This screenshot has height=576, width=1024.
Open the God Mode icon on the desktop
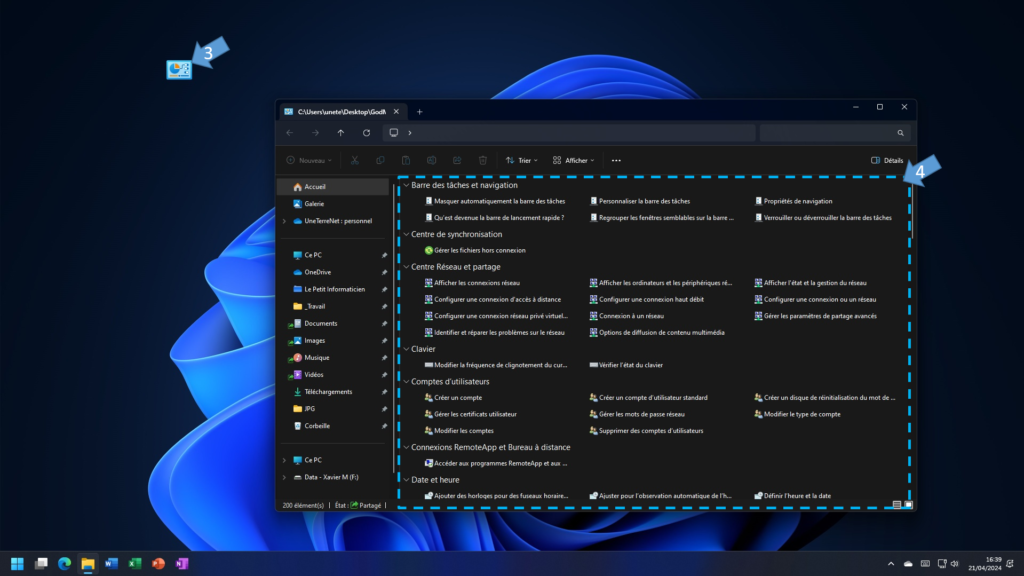coord(177,68)
